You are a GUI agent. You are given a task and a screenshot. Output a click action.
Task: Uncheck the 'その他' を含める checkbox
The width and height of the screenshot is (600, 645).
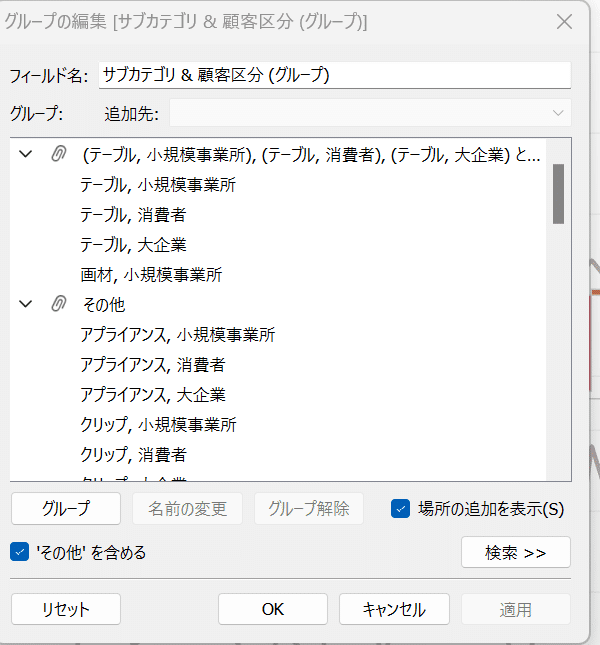coord(19,552)
